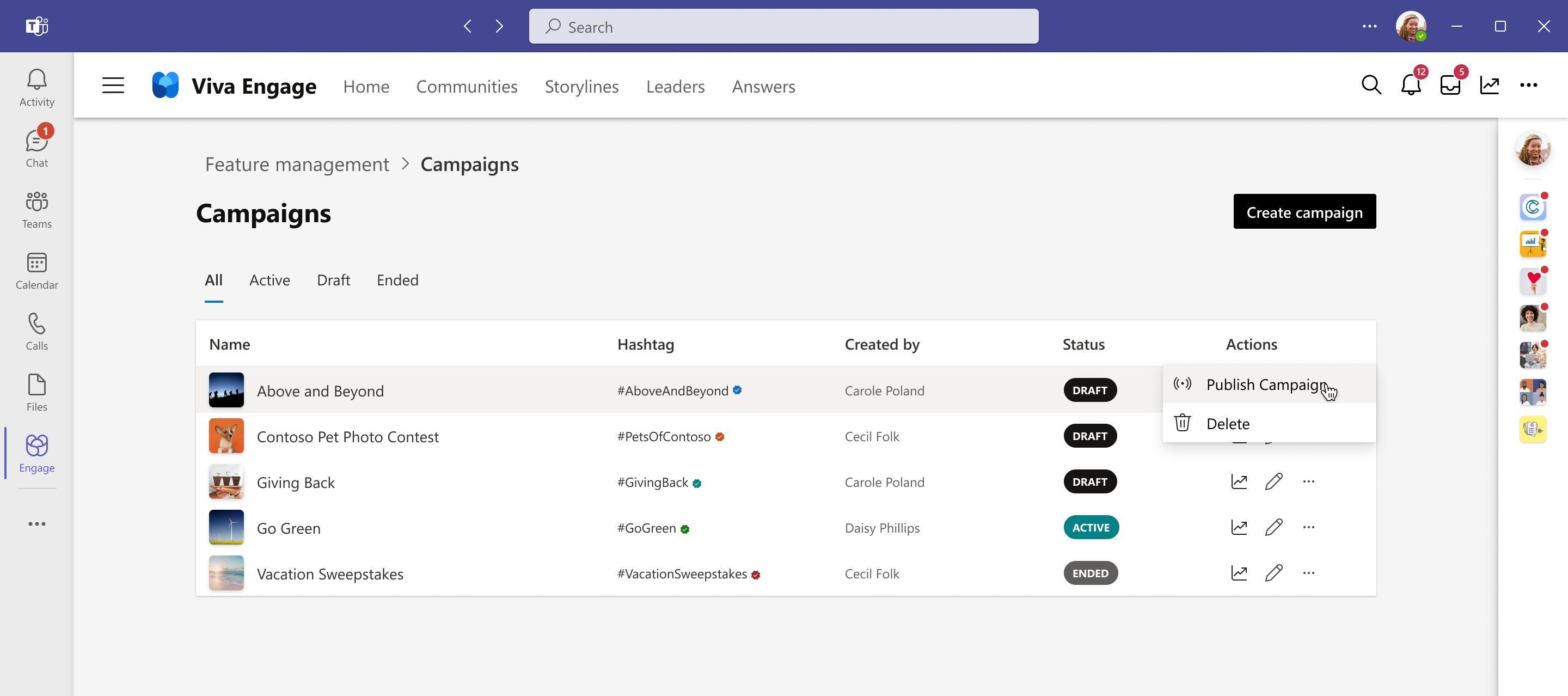Go to the Leaders tab
1568x696 pixels.
point(675,87)
